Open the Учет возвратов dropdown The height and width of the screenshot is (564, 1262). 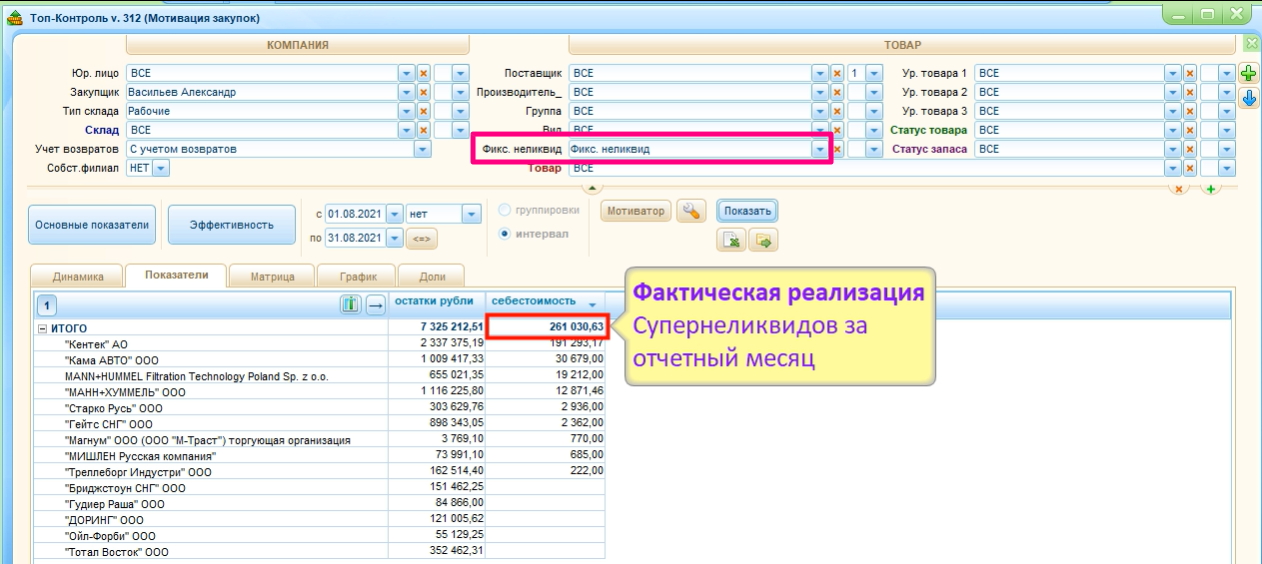click(423, 149)
